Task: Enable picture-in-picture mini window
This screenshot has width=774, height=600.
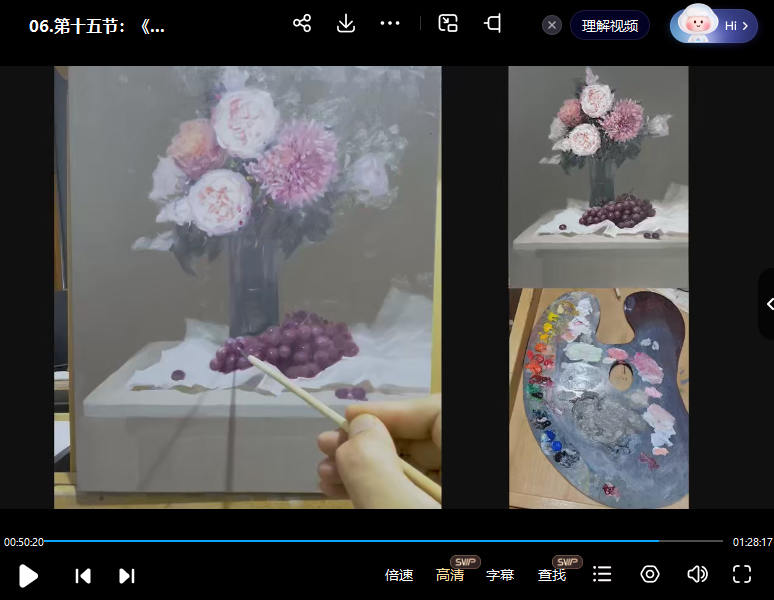Action: click(448, 24)
